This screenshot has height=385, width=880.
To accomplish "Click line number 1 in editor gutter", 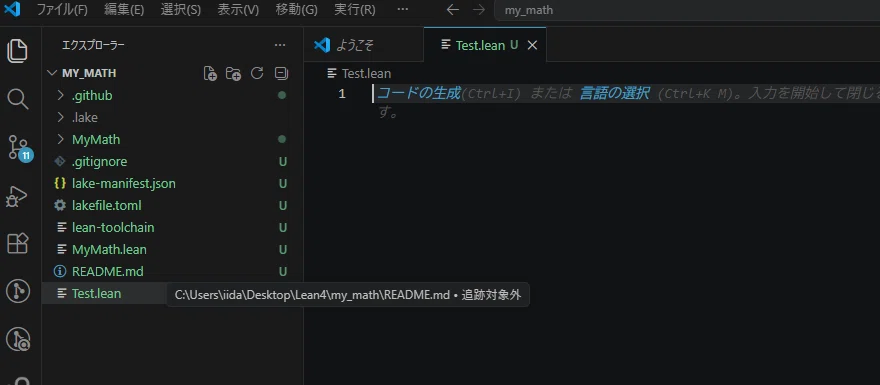I will (342, 94).
